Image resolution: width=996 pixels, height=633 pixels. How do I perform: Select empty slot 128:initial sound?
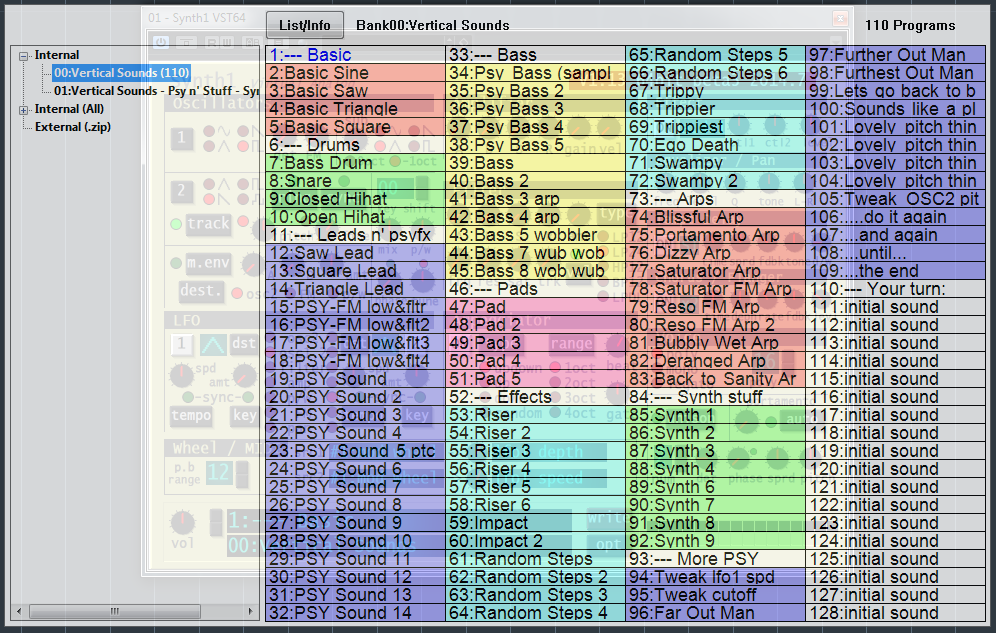(874, 613)
